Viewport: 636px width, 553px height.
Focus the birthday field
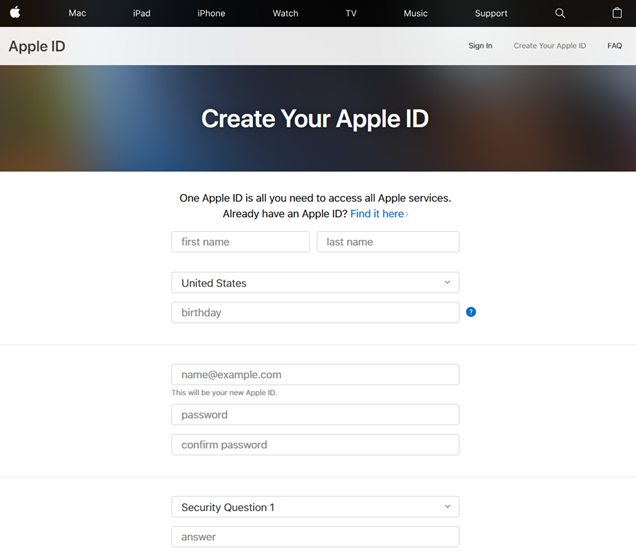(x=315, y=312)
